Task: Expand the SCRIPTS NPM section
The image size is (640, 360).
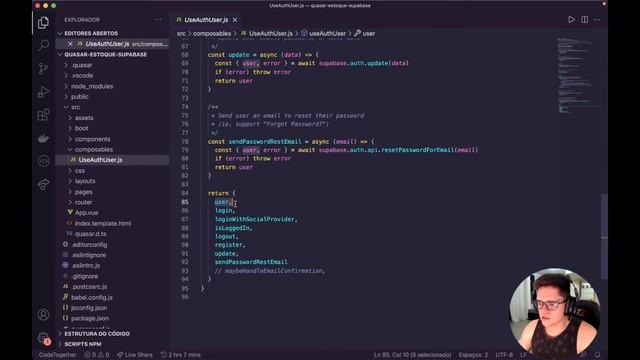Action: [83, 344]
